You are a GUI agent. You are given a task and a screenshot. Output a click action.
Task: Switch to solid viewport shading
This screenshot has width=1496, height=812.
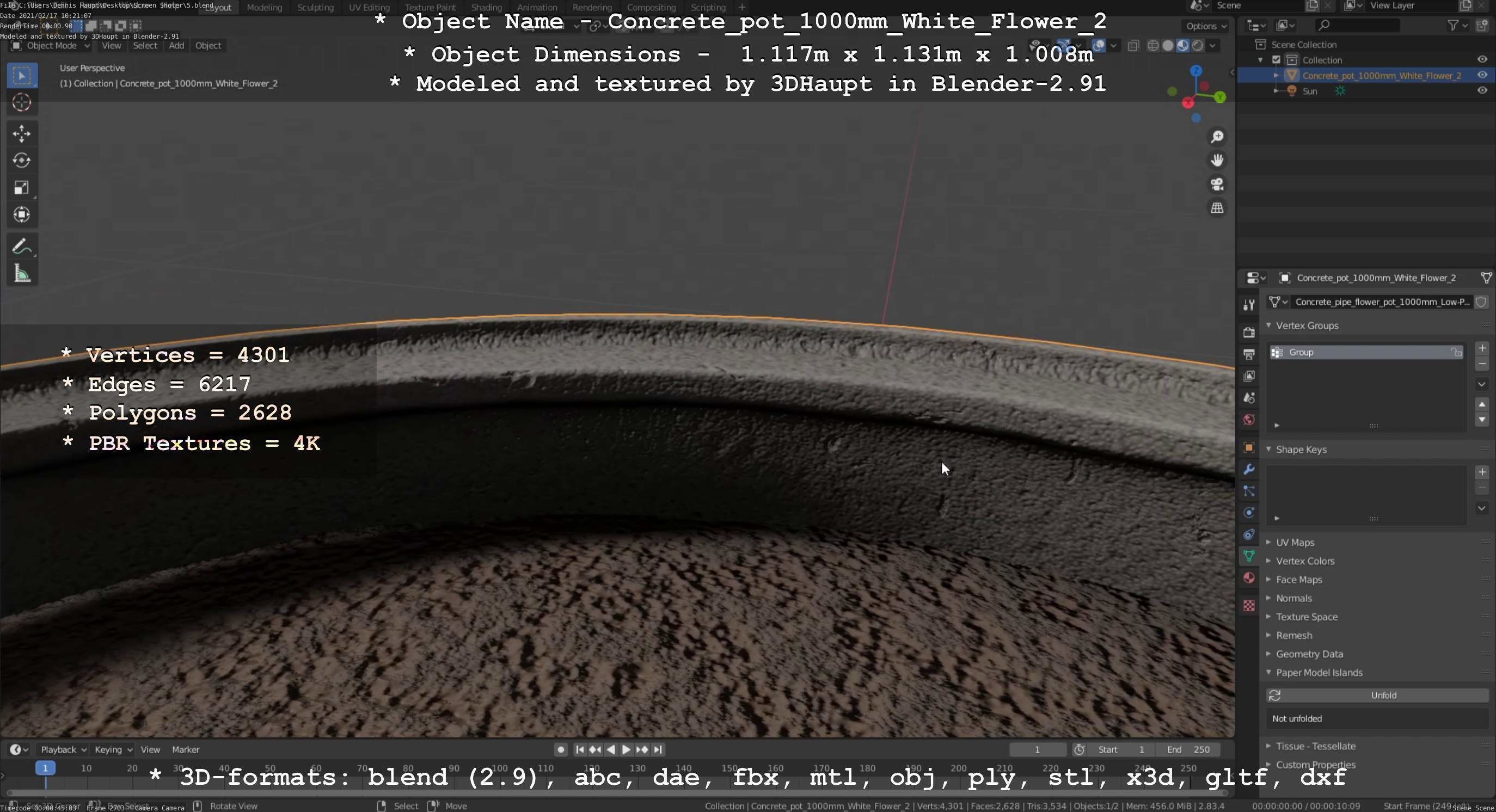coord(1168,46)
